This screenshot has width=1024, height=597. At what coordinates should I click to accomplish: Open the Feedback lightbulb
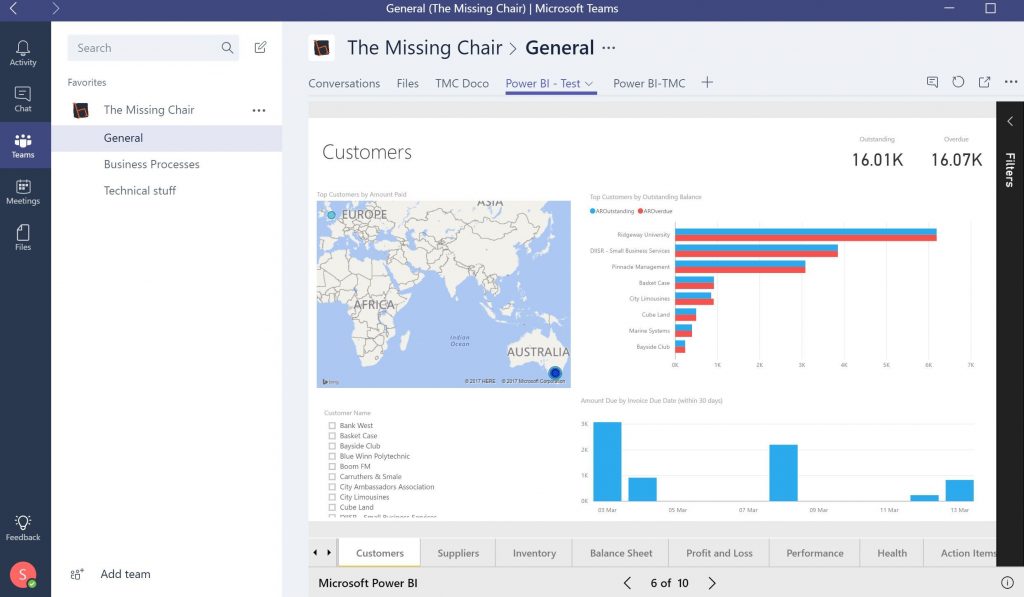pyautogui.click(x=23, y=528)
